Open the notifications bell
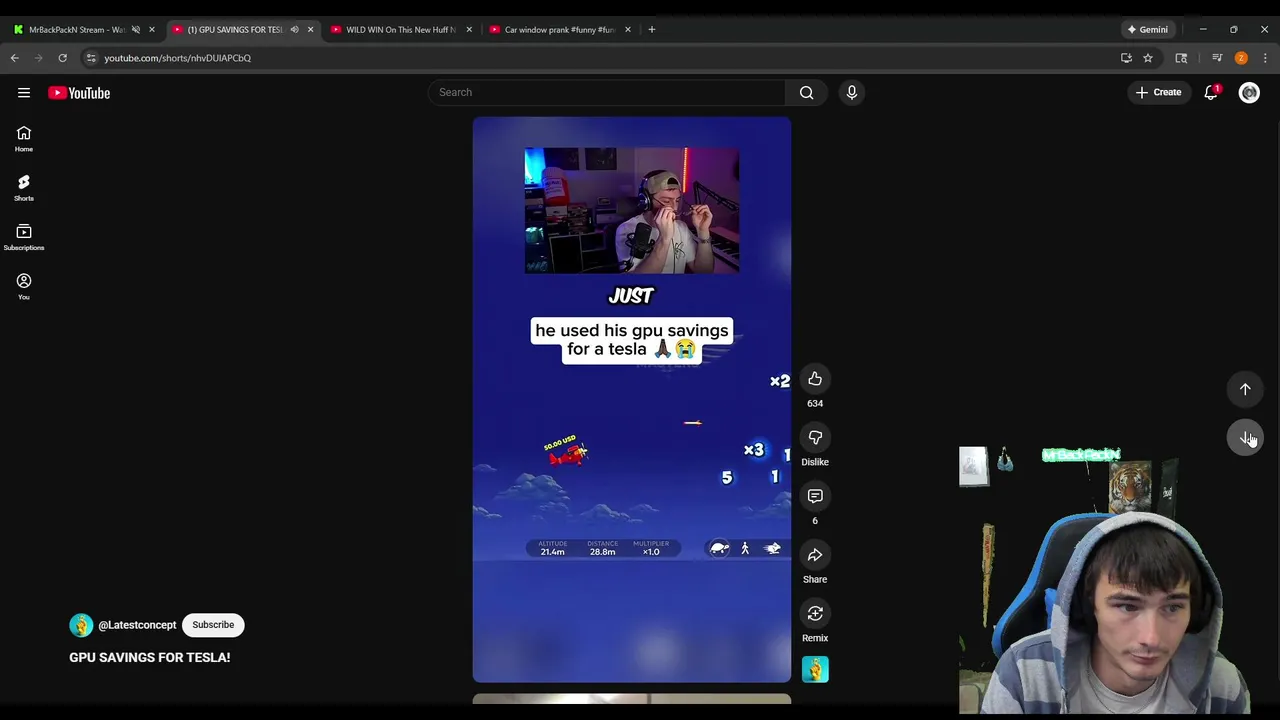 1211,92
